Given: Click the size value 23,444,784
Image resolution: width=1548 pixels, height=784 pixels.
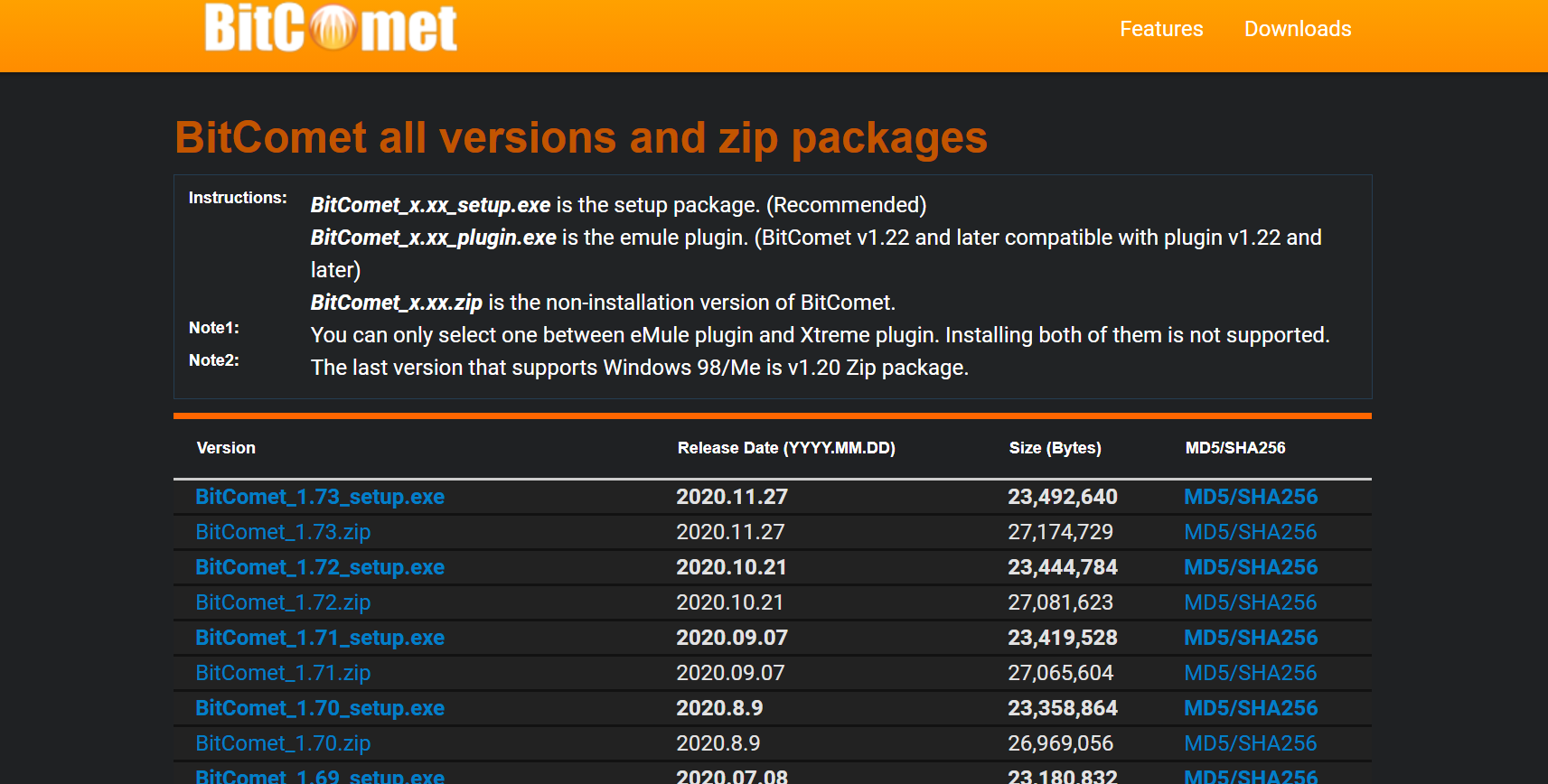Looking at the screenshot, I should 1063,567.
